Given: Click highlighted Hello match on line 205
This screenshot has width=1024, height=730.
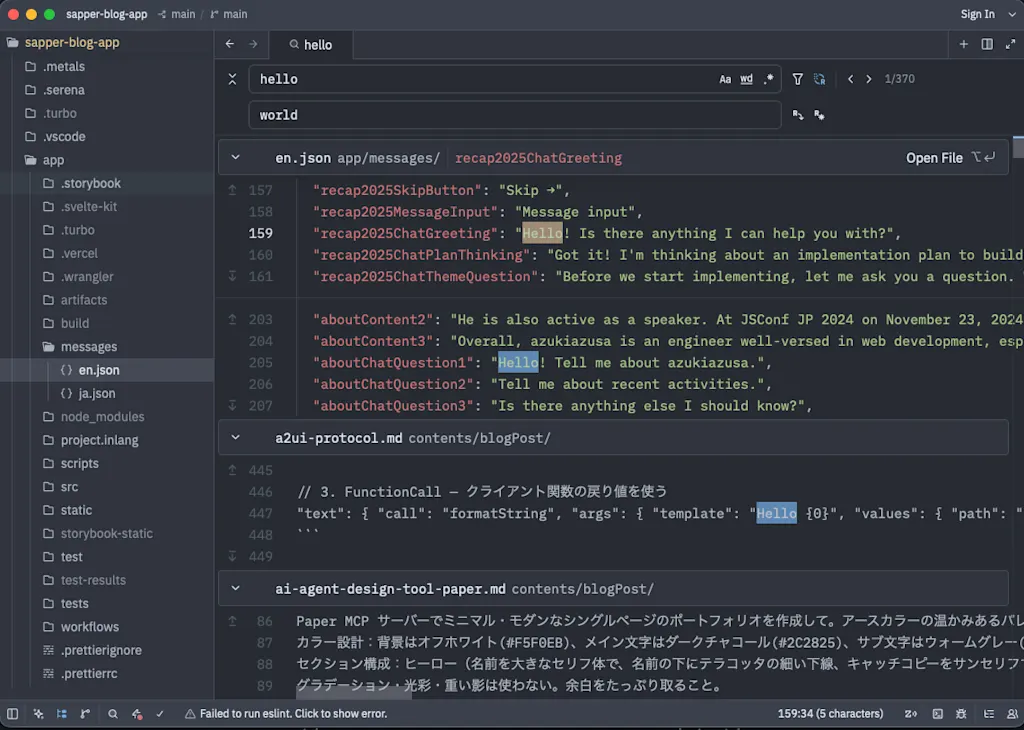Looking at the screenshot, I should pos(518,362).
